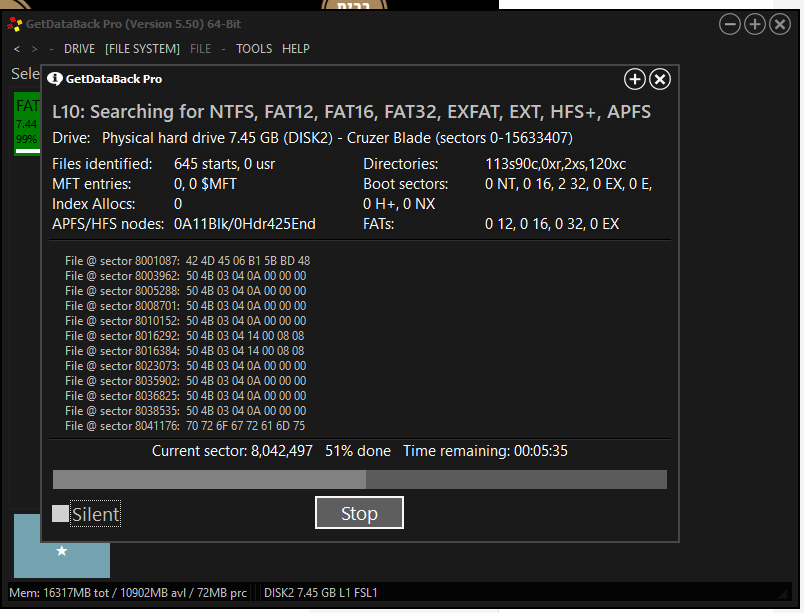Image resolution: width=804 pixels, height=613 pixels.
Task: Click the '645 starts, 0 usr' value
Action: (225, 164)
